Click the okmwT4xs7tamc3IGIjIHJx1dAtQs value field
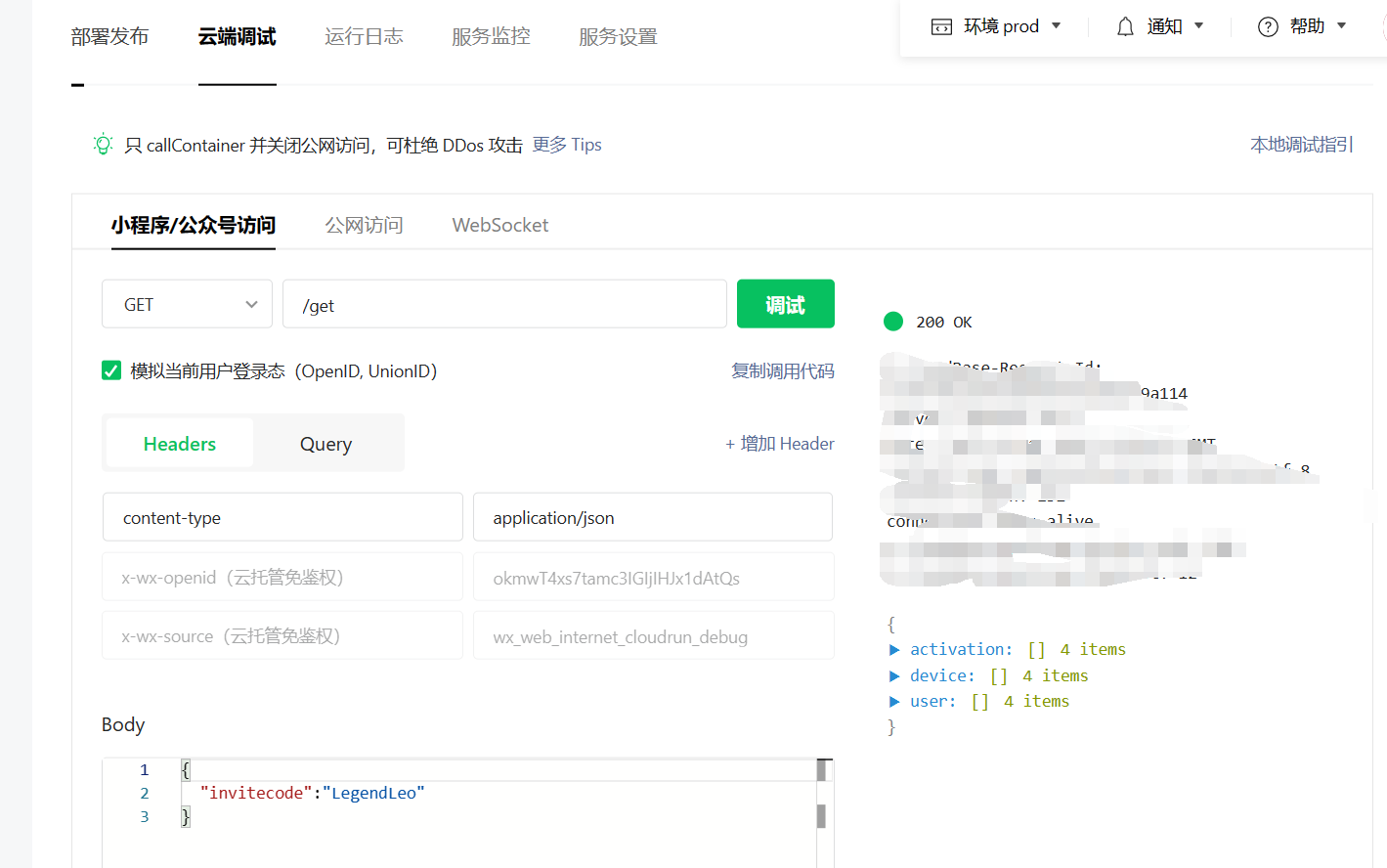1387x868 pixels. 653,577
